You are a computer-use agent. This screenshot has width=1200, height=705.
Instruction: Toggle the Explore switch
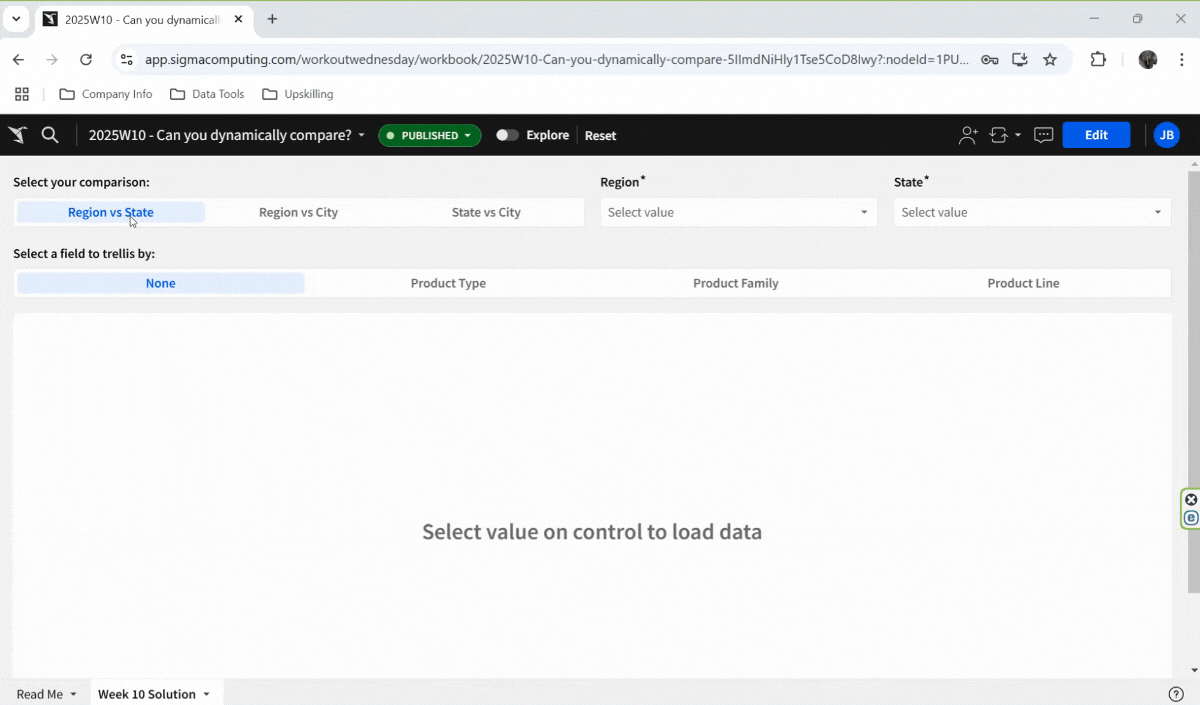(507, 135)
